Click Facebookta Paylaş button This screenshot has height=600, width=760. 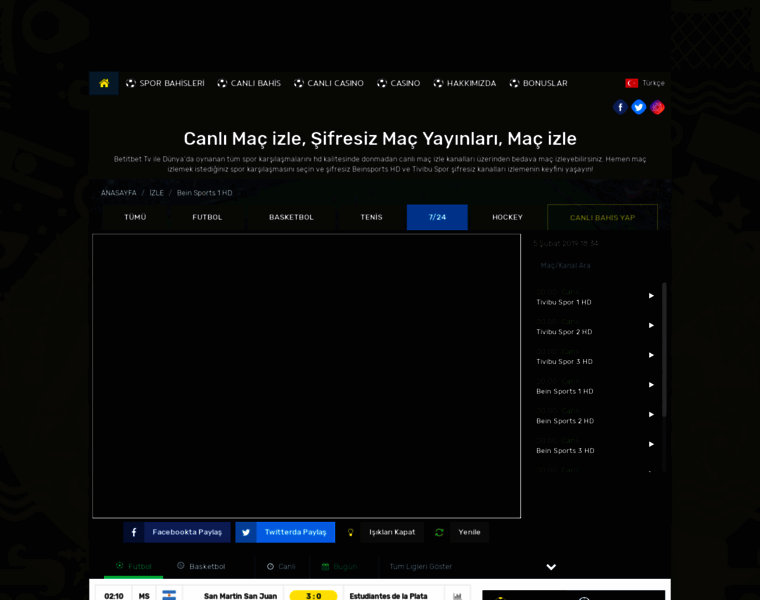click(177, 532)
